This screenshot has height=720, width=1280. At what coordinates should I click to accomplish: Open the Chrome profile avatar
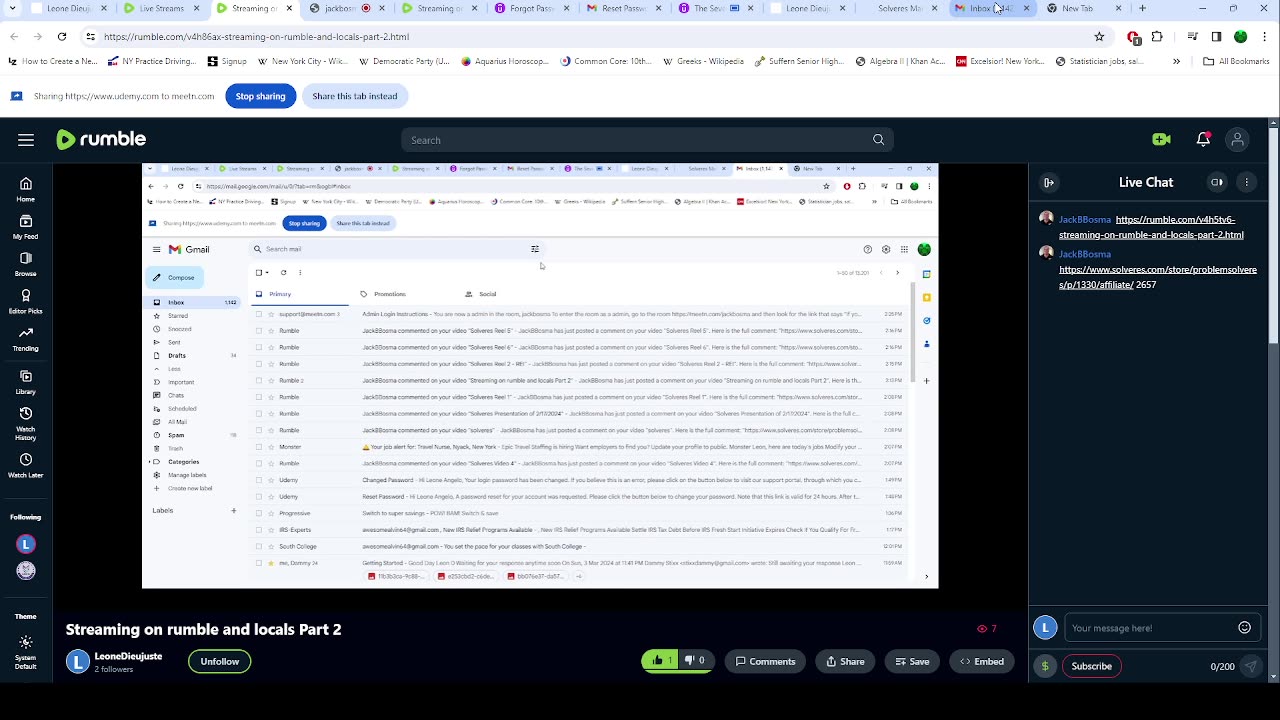(x=1241, y=37)
